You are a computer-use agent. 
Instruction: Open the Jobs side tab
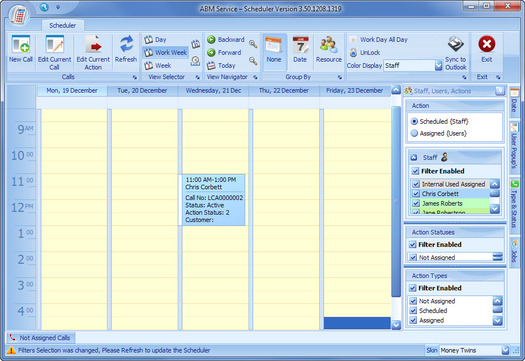tap(514, 252)
